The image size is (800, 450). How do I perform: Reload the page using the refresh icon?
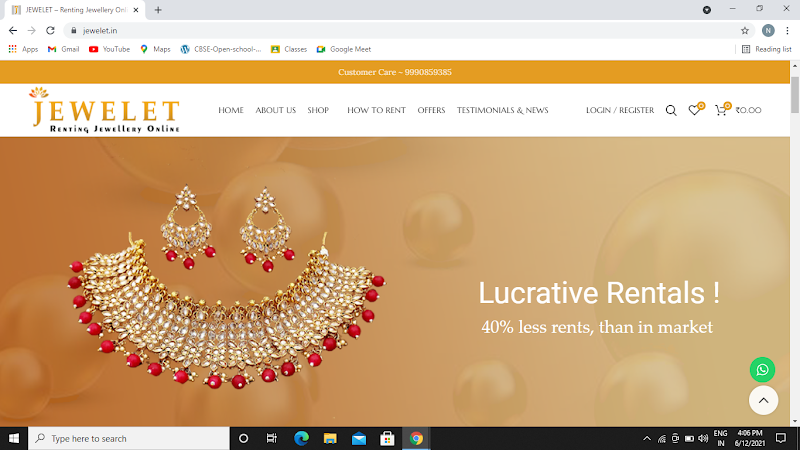[50, 30]
